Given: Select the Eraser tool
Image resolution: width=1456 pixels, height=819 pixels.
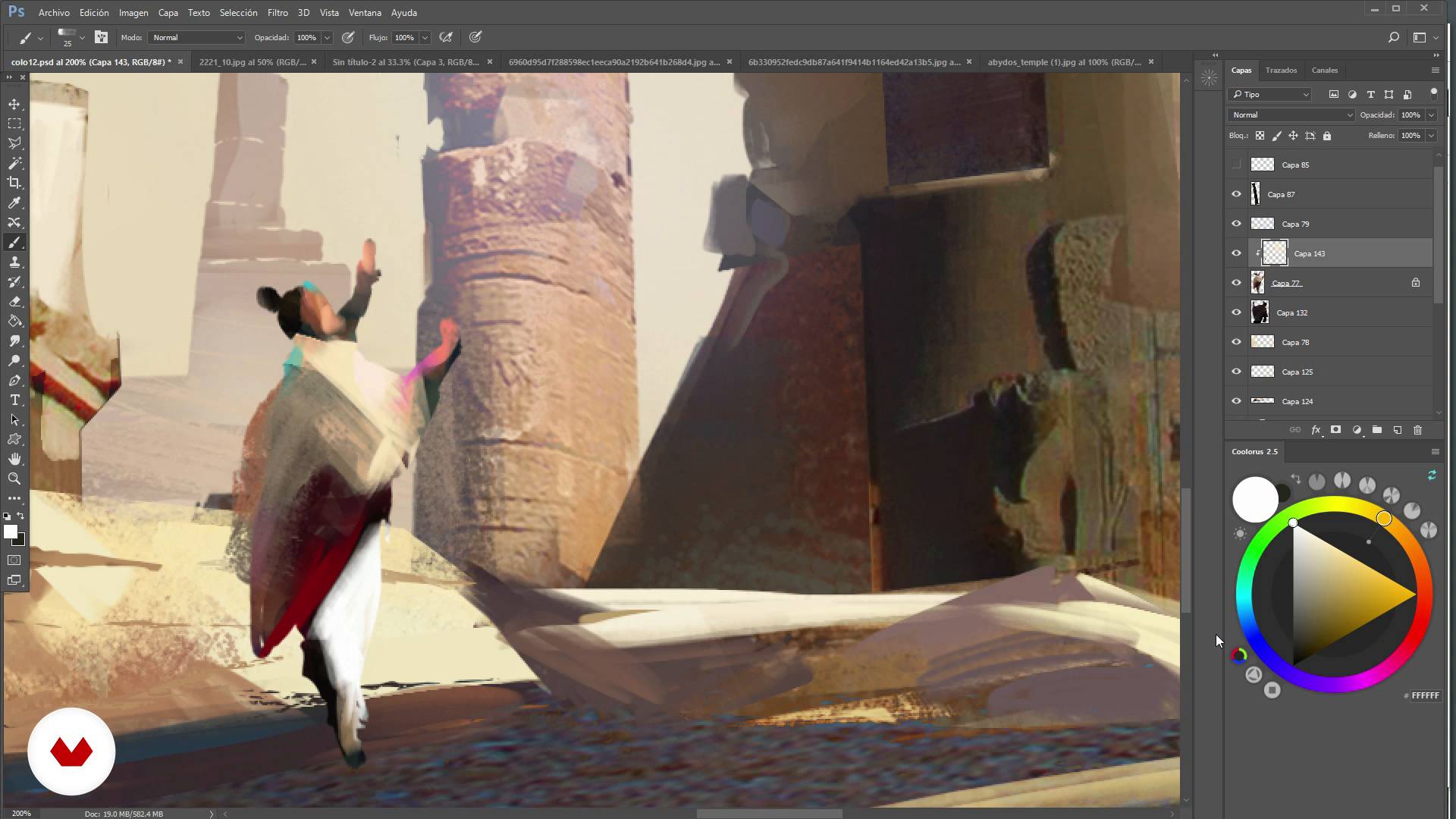Looking at the screenshot, I should click(14, 302).
